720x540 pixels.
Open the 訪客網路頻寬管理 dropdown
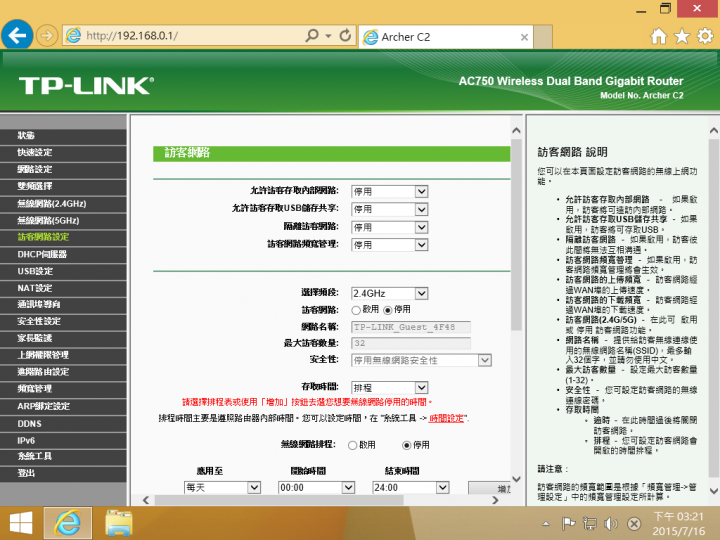tap(389, 245)
